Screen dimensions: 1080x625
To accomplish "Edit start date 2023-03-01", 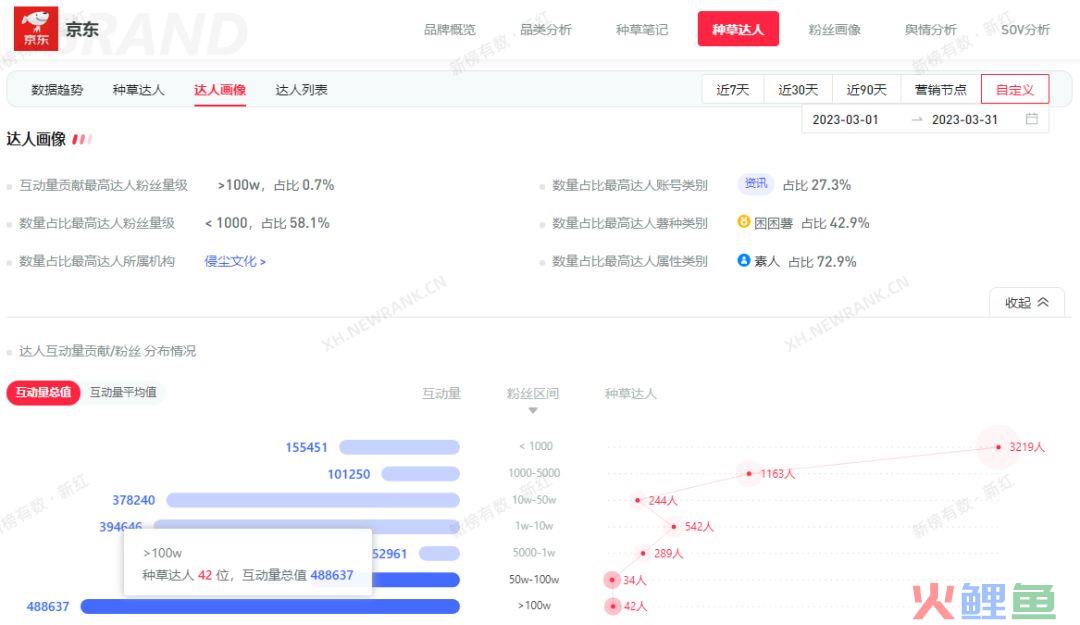I will pos(845,119).
